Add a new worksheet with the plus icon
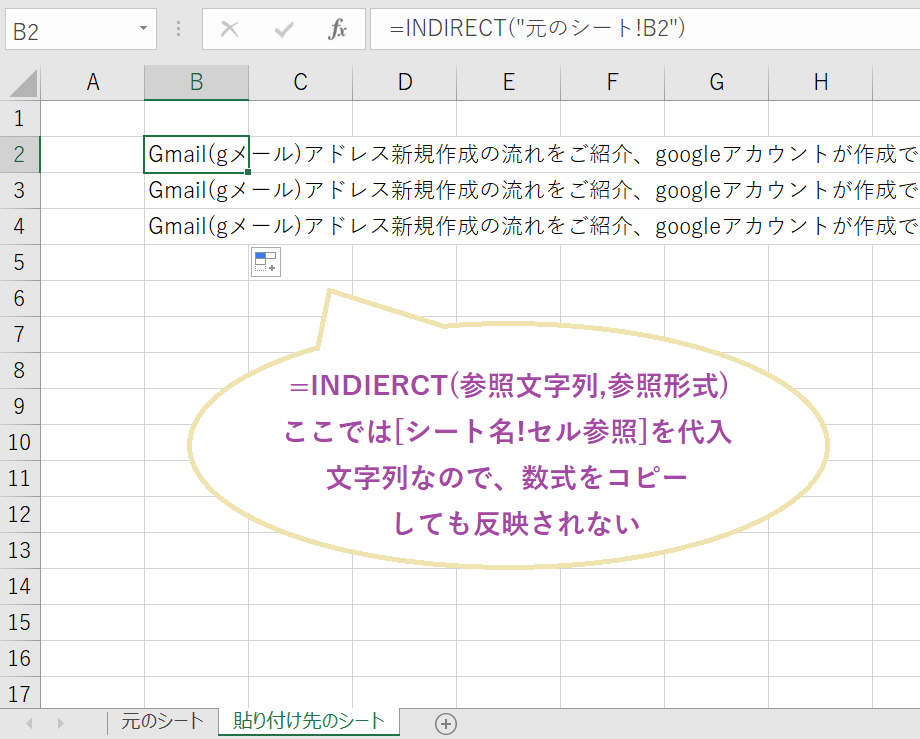The width and height of the screenshot is (920, 739). [x=448, y=722]
